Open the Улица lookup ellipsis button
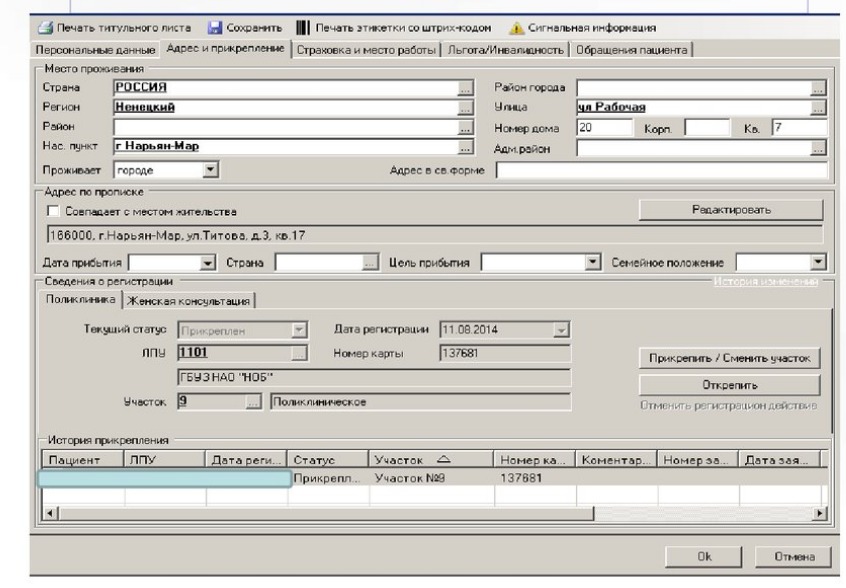Image resolution: width=846 pixels, height=588 pixels. (819, 108)
